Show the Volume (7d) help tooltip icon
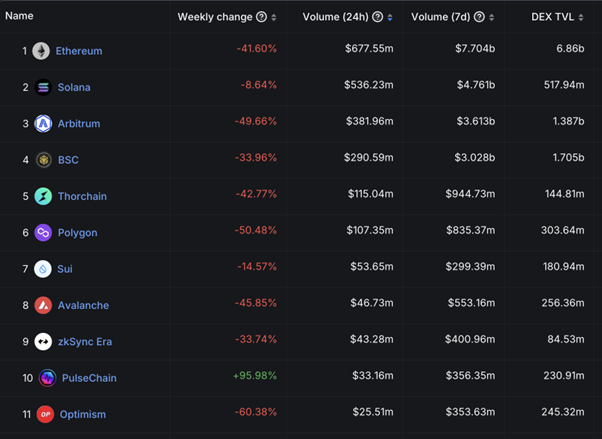 pyautogui.click(x=479, y=17)
